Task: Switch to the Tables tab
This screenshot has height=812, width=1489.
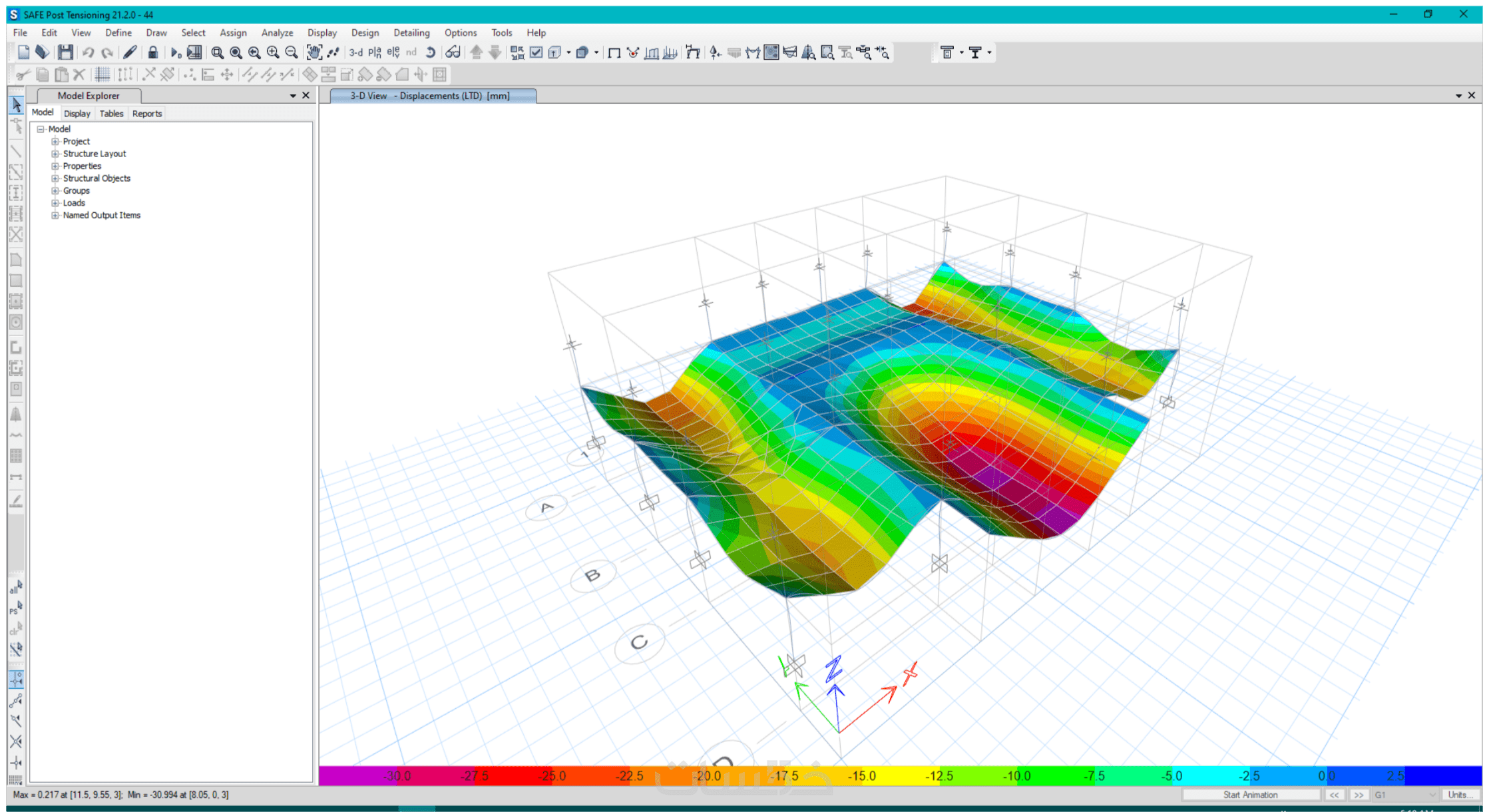Action: (111, 114)
